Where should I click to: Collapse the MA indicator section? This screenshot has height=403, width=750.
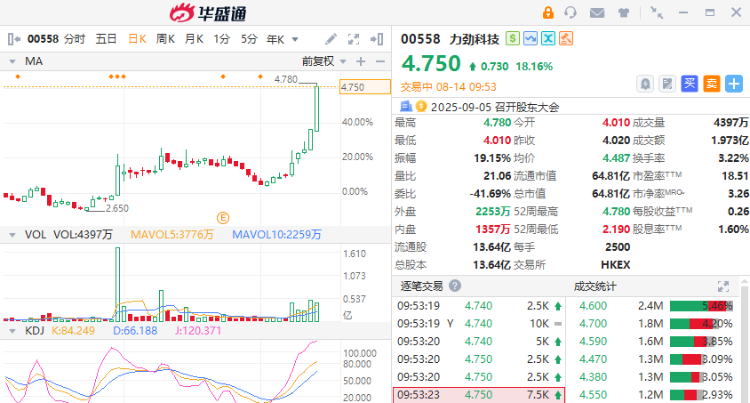pos(12,62)
